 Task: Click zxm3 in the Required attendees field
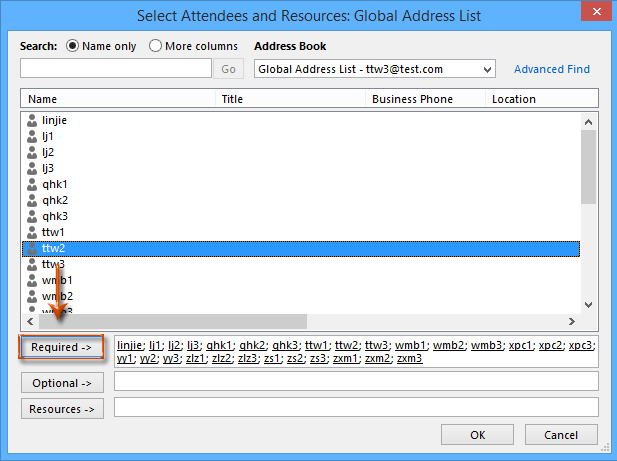tap(410, 358)
